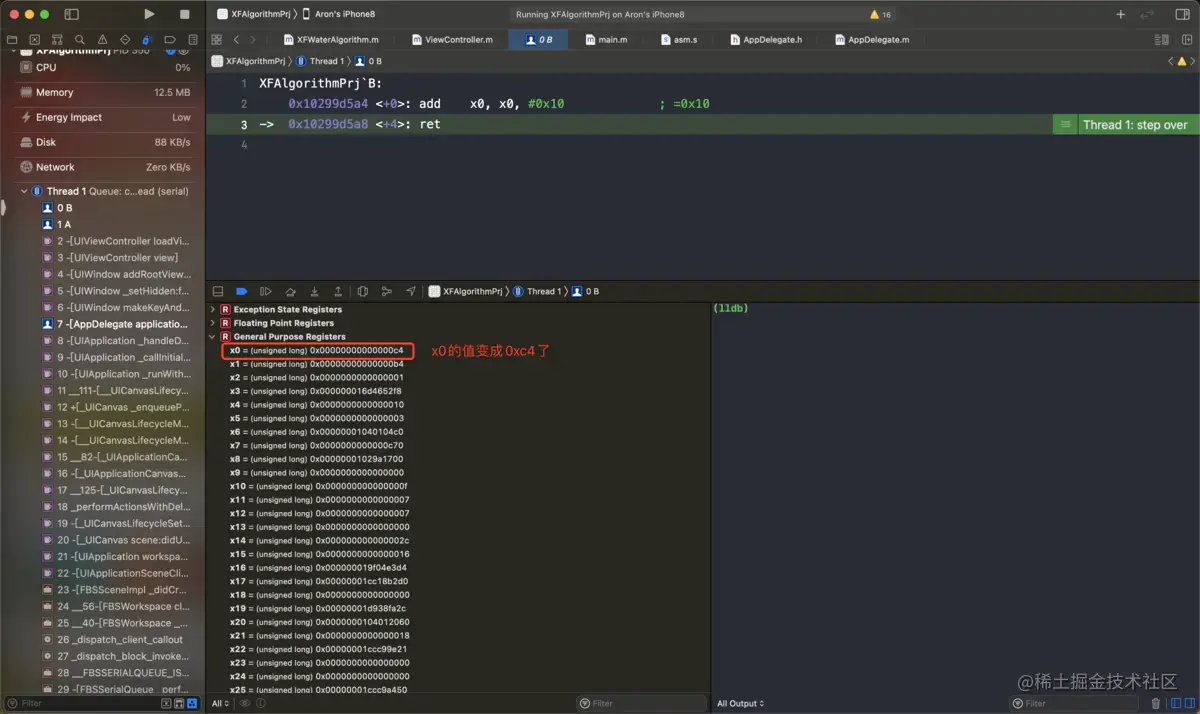This screenshot has width=1200, height=714.
Task: Select the x0 register row
Action: tap(317, 351)
